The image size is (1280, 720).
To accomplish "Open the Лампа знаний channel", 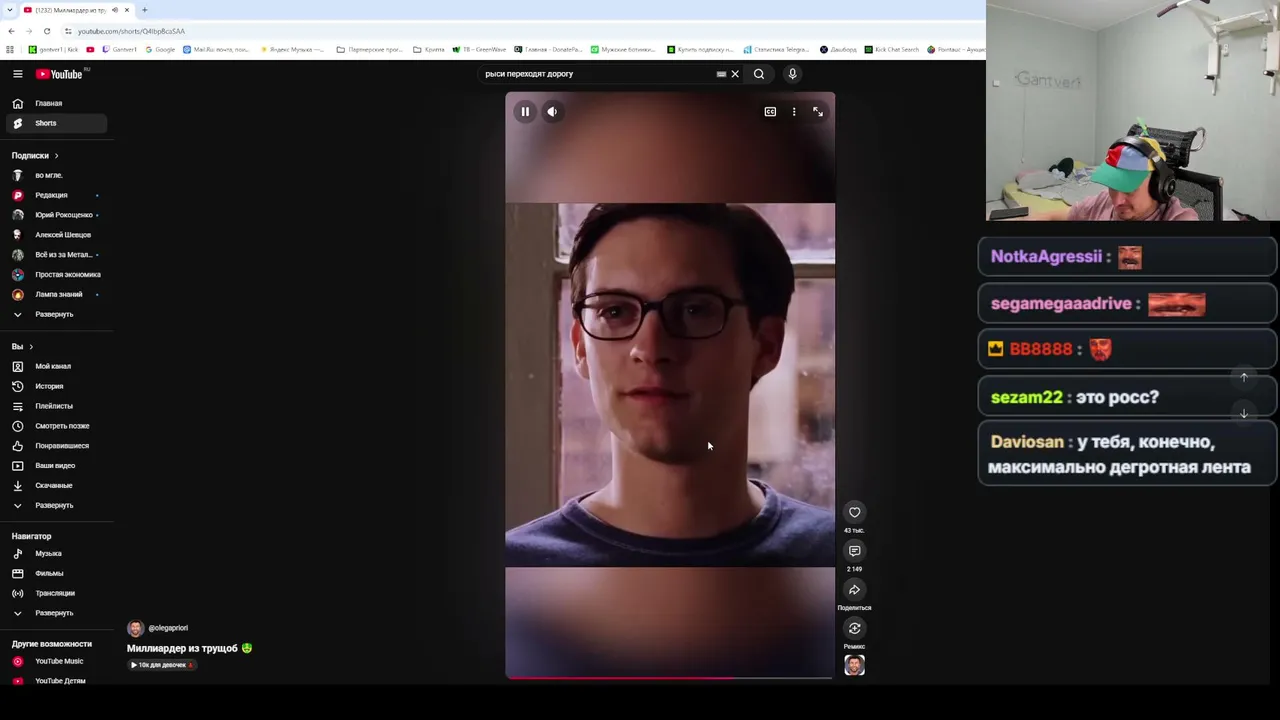I will (57, 294).
